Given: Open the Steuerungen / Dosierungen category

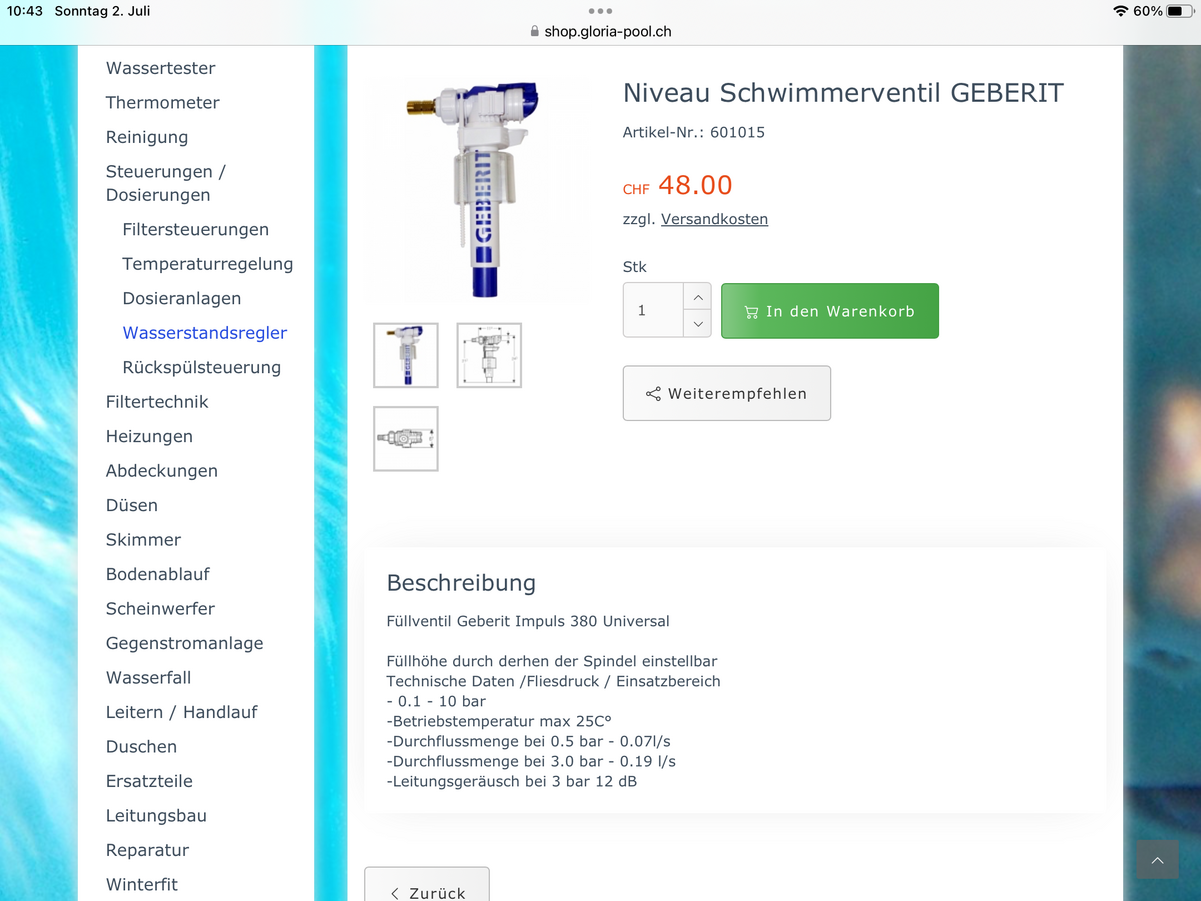Looking at the screenshot, I should [166, 183].
